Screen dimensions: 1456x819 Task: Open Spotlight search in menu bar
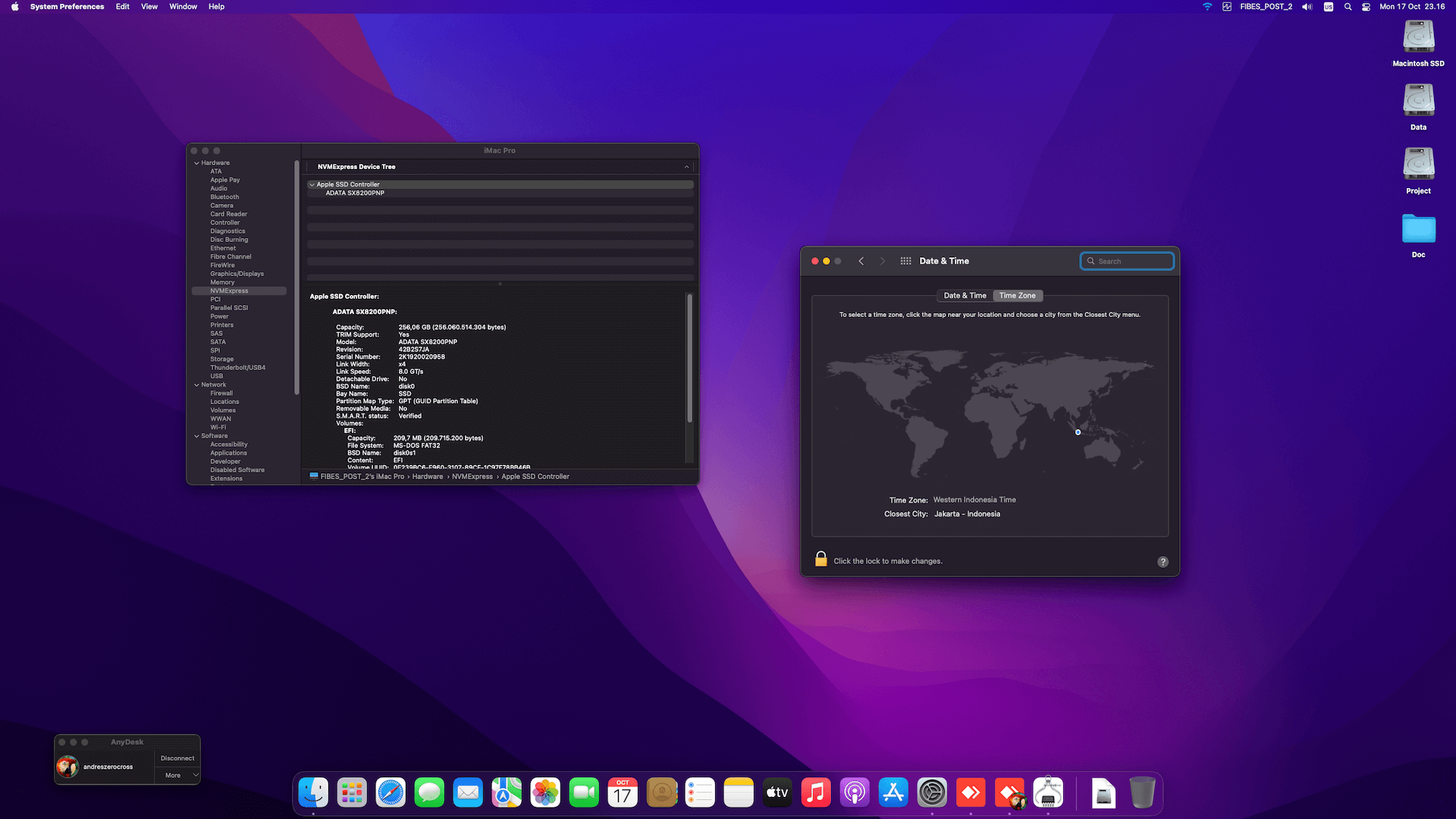click(x=1348, y=7)
